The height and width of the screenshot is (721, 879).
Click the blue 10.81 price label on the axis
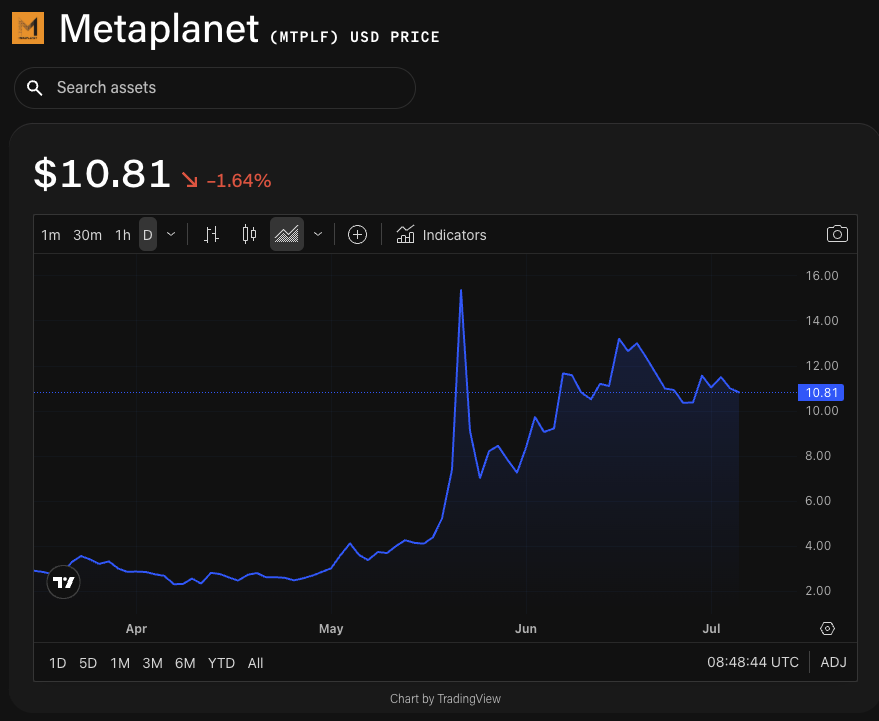click(x=820, y=392)
